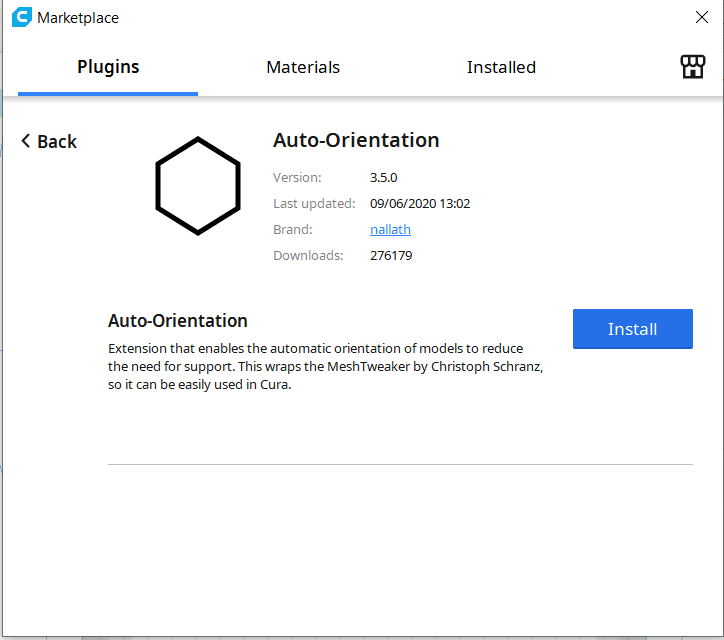Screen dimensions: 724x640
Task: Open the nallath brand link
Action: tap(390, 229)
